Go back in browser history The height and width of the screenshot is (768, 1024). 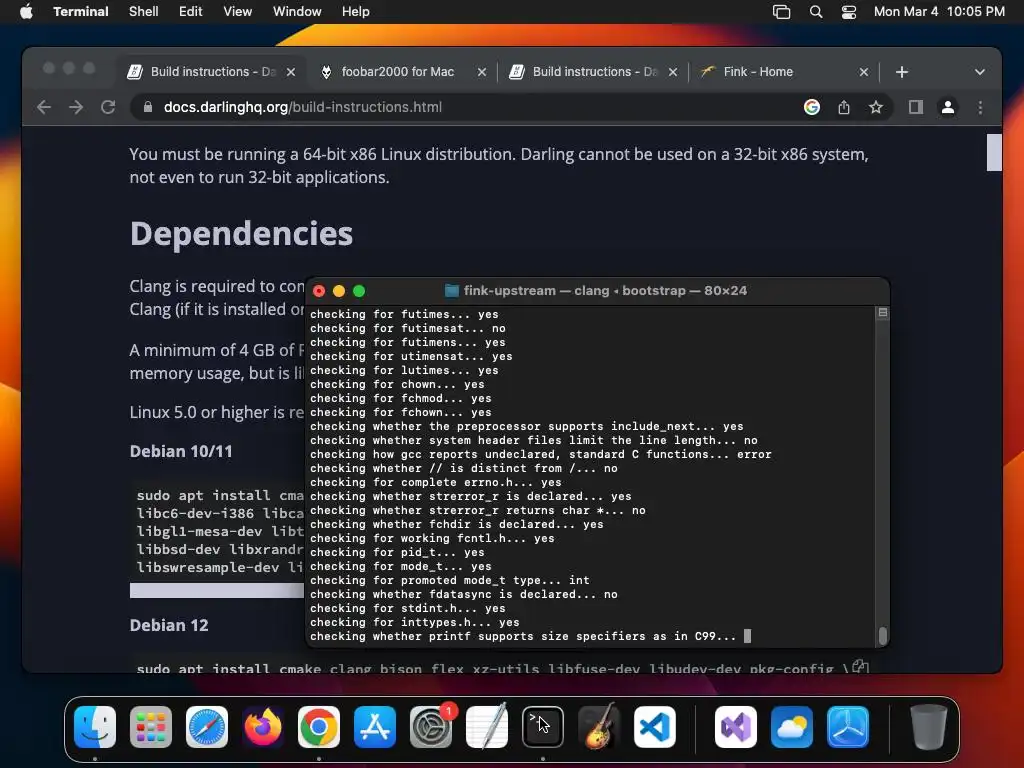[44, 107]
